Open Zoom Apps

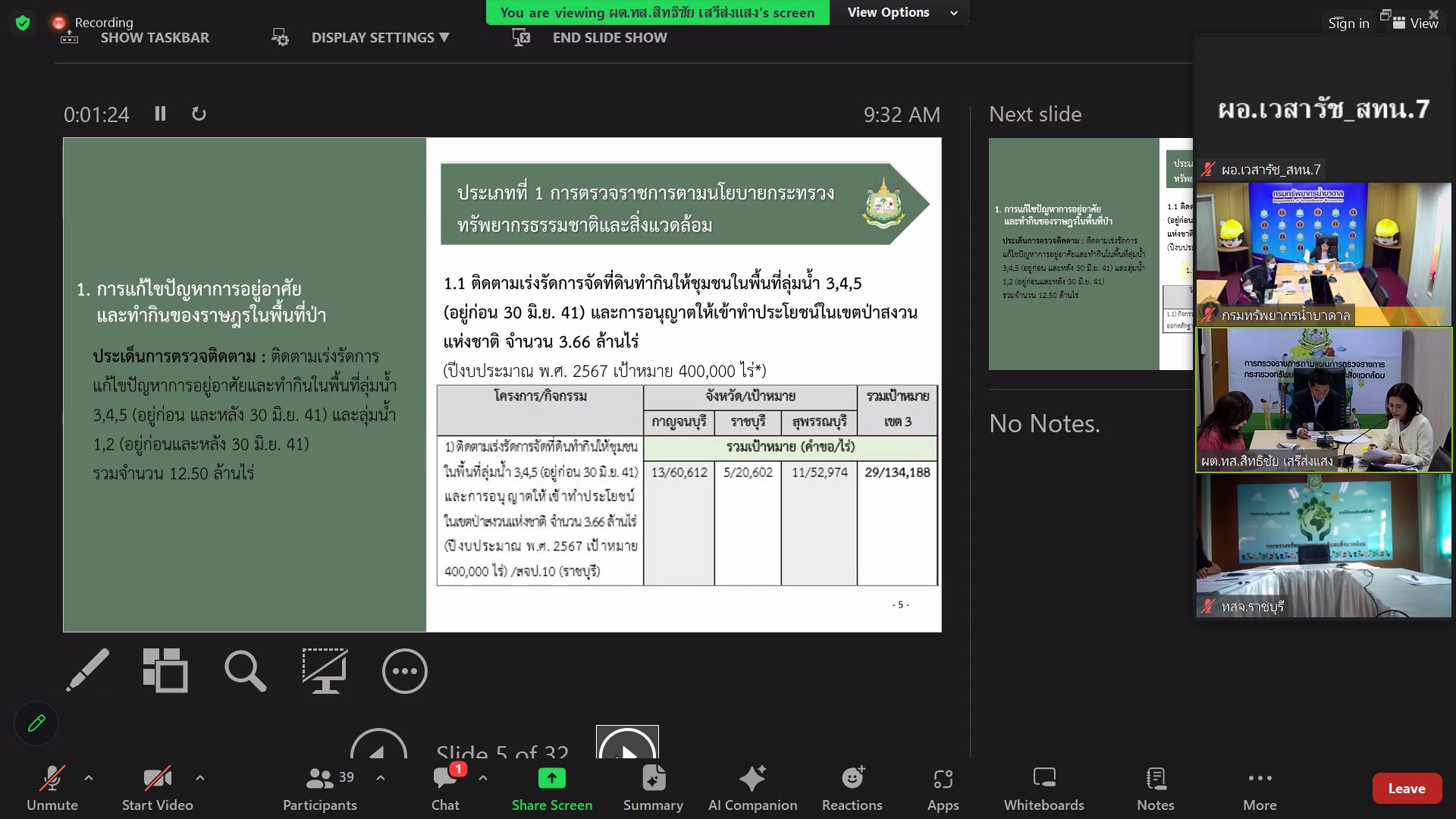(943, 789)
